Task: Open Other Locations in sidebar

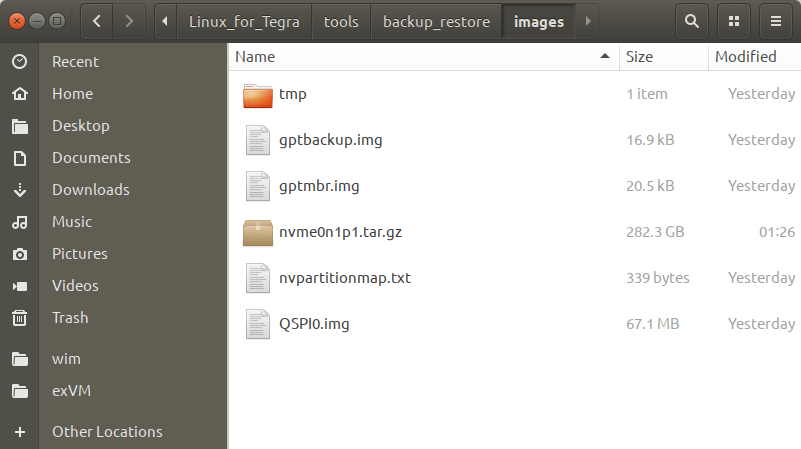Action: (107, 432)
